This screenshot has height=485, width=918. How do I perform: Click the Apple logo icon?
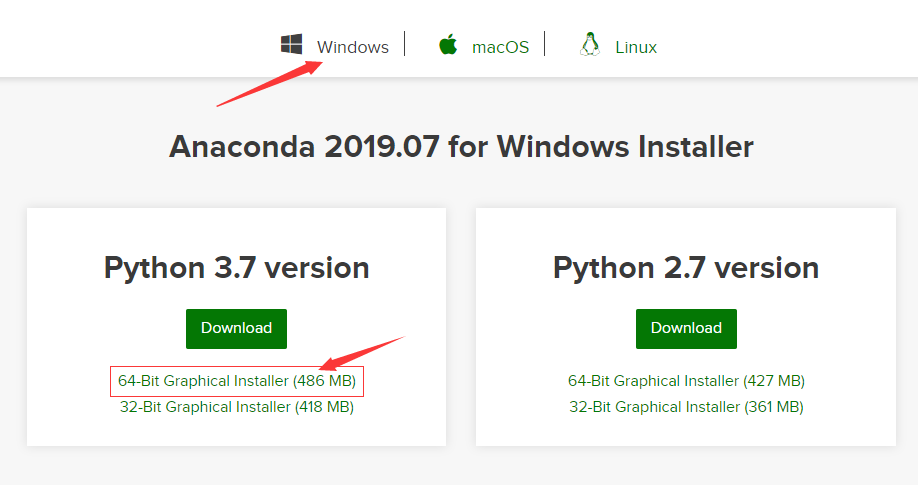(x=448, y=45)
